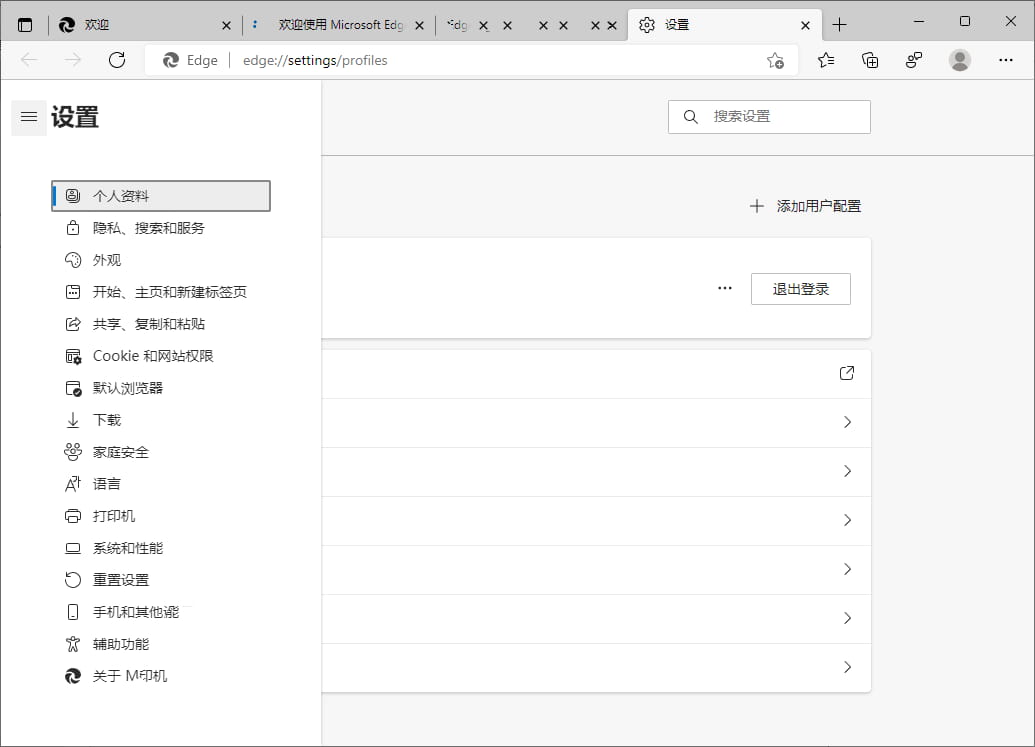Go to Cookie 和网站权限 settings
Viewport: 1035px width, 747px height.
(153, 356)
